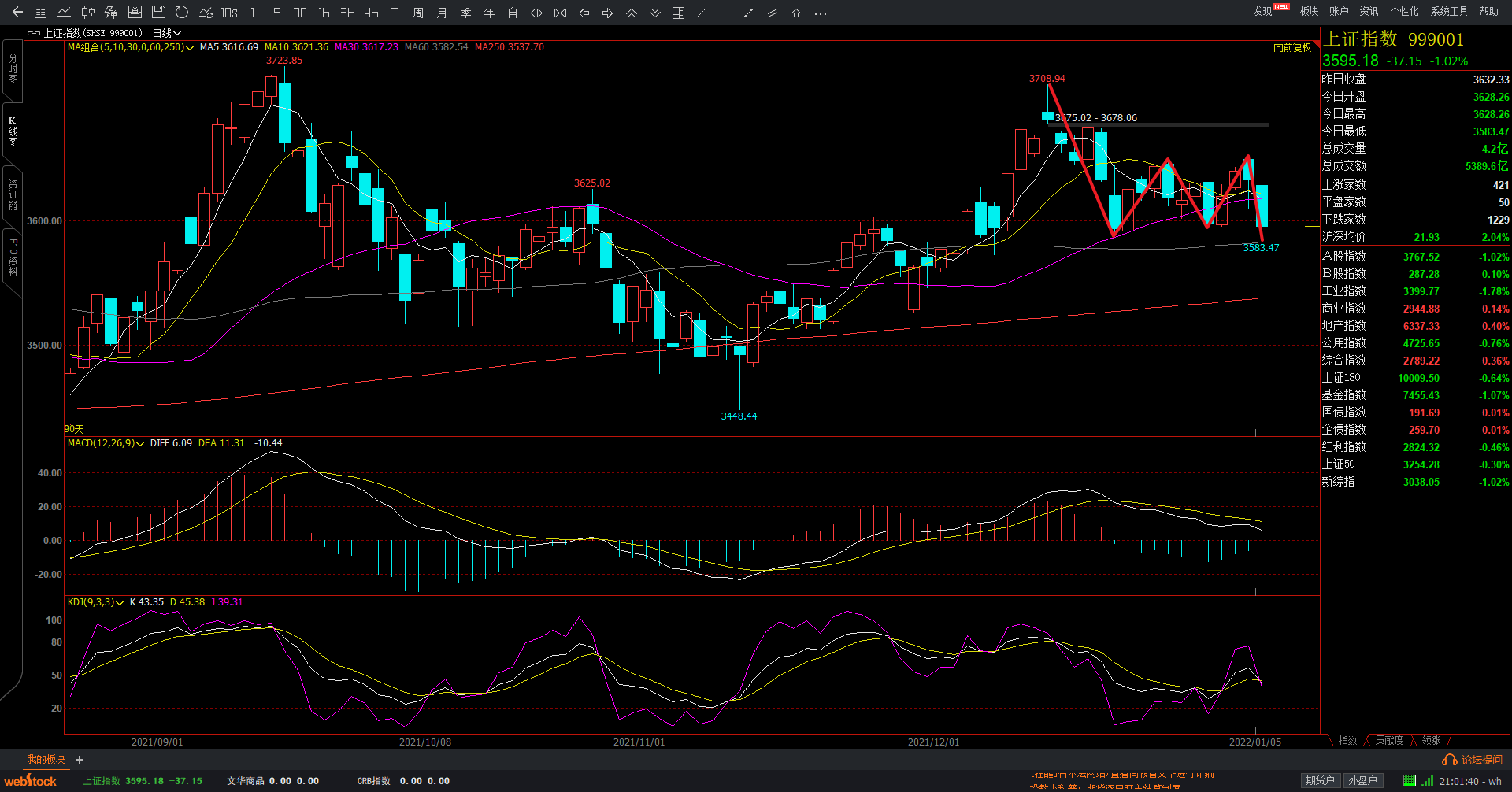The width and height of the screenshot is (1512, 792).
Task: Select the 4h period icon
Action: tap(371, 13)
